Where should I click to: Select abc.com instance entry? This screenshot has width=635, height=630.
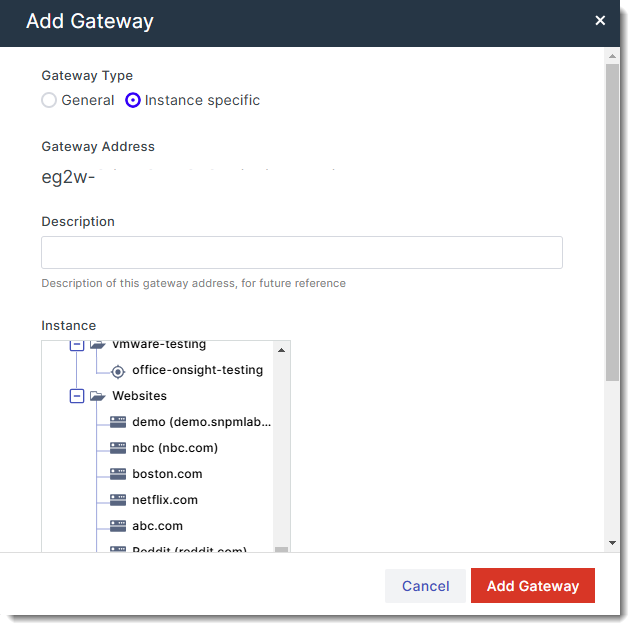pyautogui.click(x=157, y=526)
